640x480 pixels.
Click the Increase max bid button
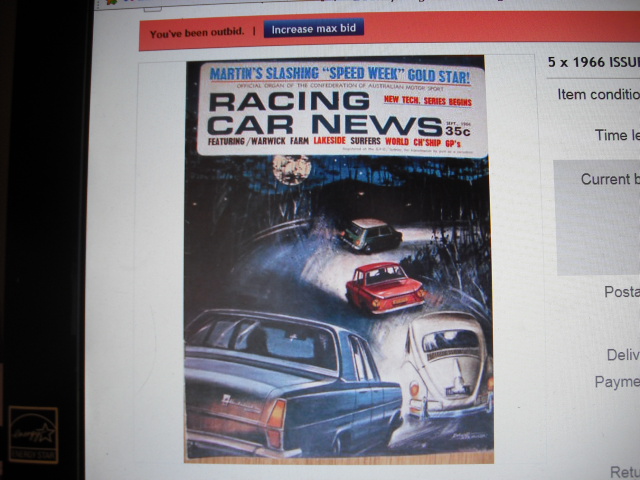coord(313,30)
